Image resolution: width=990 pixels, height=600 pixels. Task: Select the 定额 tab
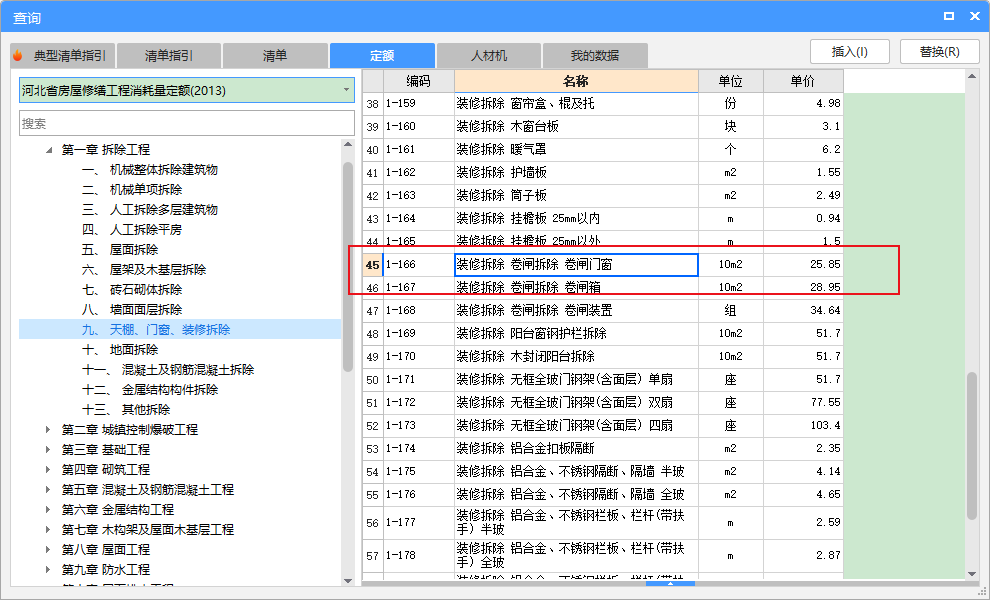pyautogui.click(x=382, y=56)
